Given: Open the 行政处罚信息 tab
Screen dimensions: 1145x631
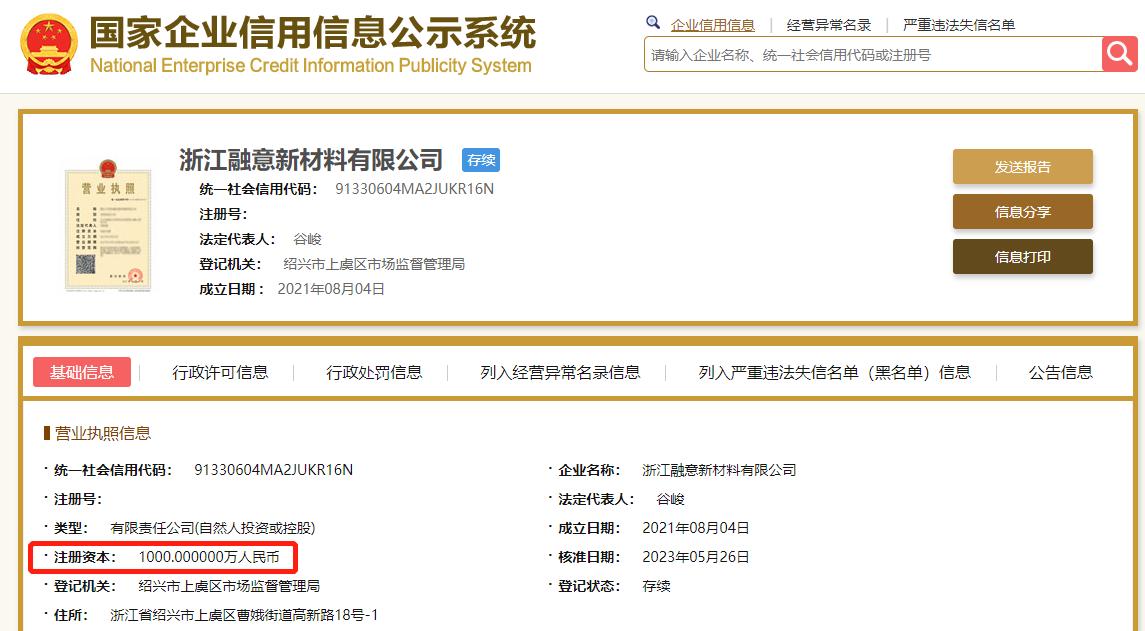Looking at the screenshot, I should coord(374,372).
